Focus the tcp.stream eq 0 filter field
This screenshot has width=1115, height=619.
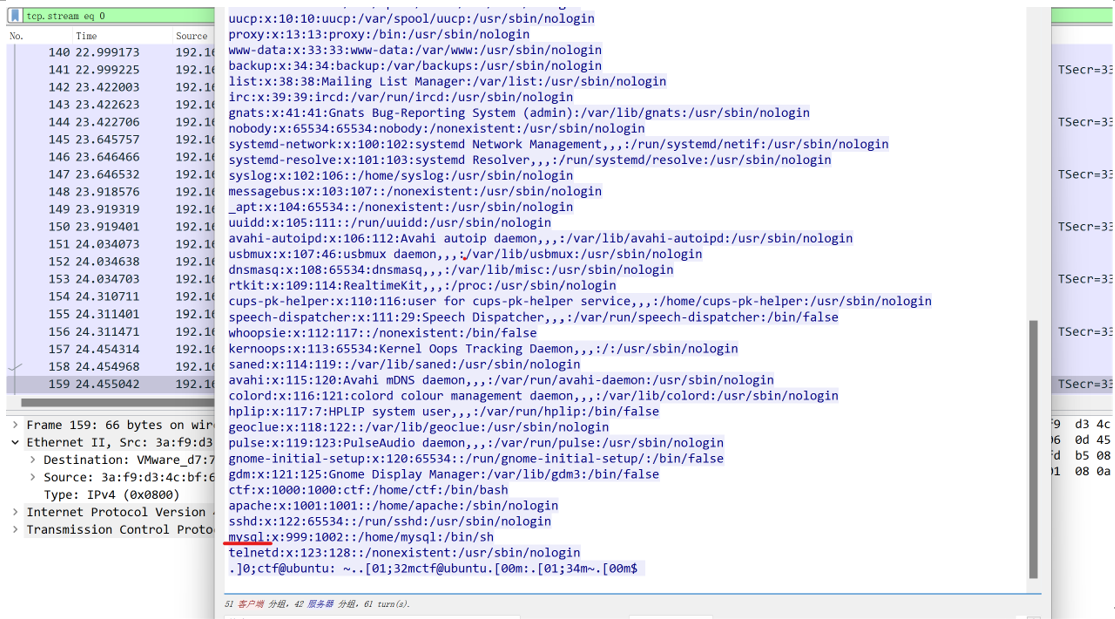click(119, 15)
